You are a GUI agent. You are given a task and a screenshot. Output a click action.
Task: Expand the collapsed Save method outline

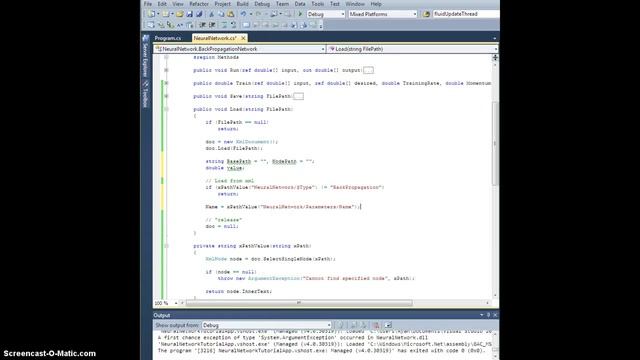tap(166, 96)
